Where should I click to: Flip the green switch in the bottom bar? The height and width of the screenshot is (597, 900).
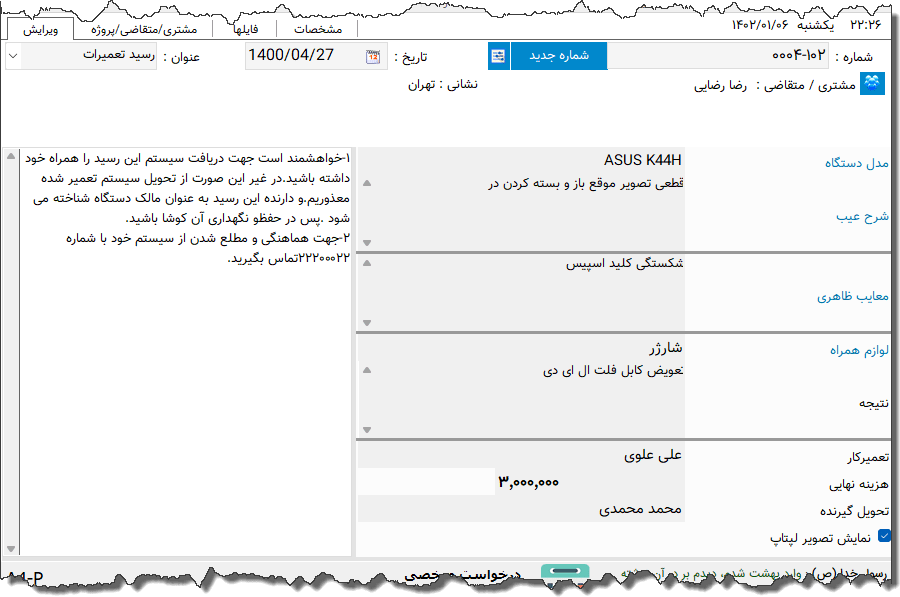(x=564, y=570)
